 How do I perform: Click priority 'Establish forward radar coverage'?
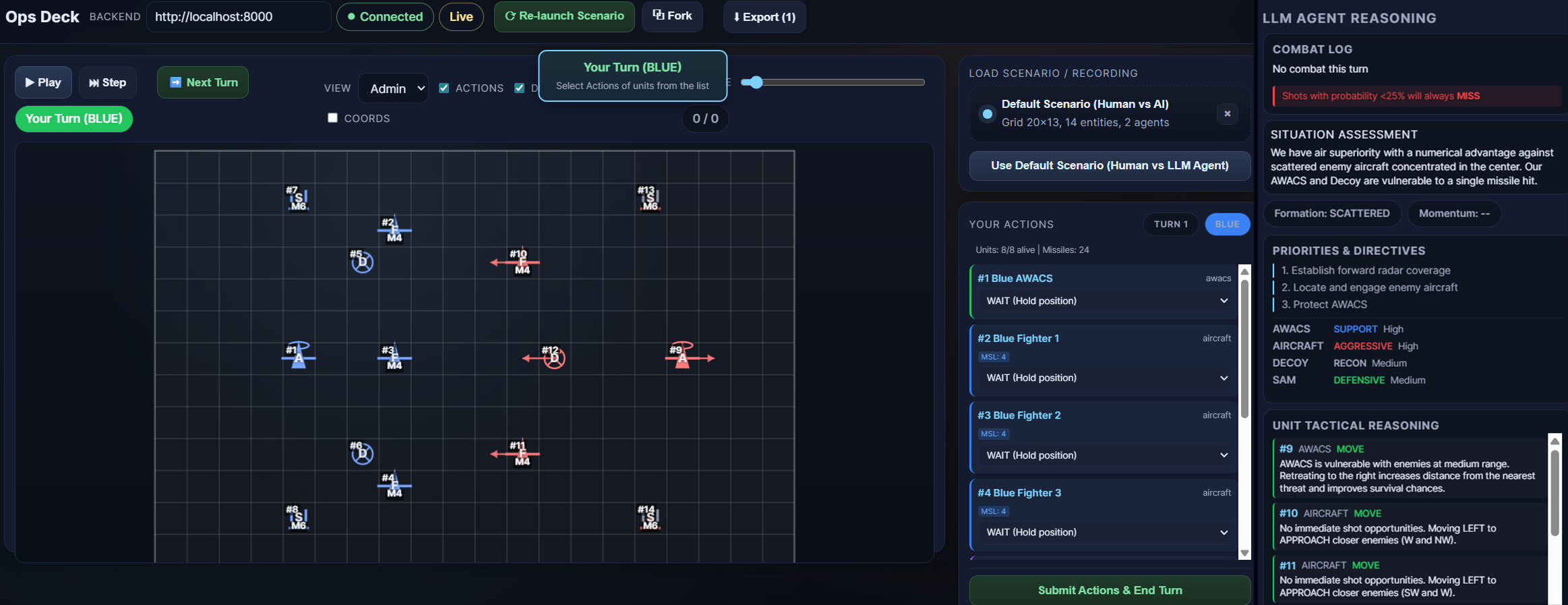(1365, 270)
